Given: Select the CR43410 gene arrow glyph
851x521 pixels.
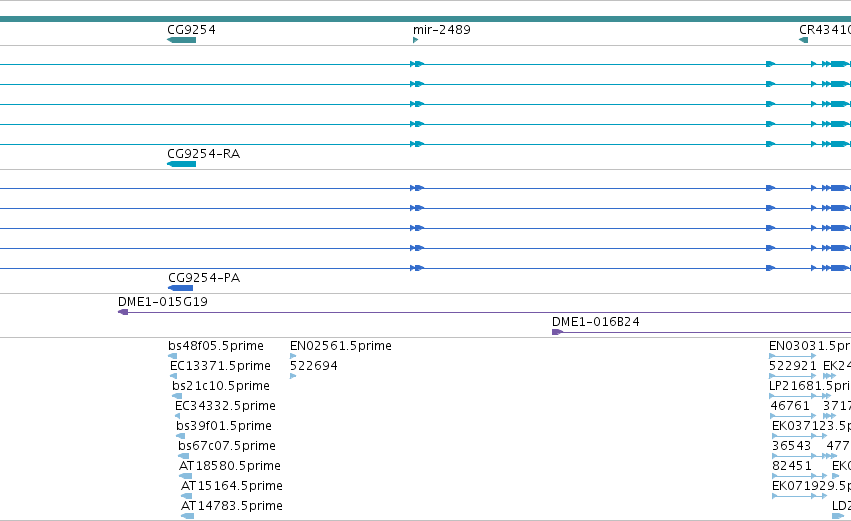Looking at the screenshot, I should click(x=803, y=40).
